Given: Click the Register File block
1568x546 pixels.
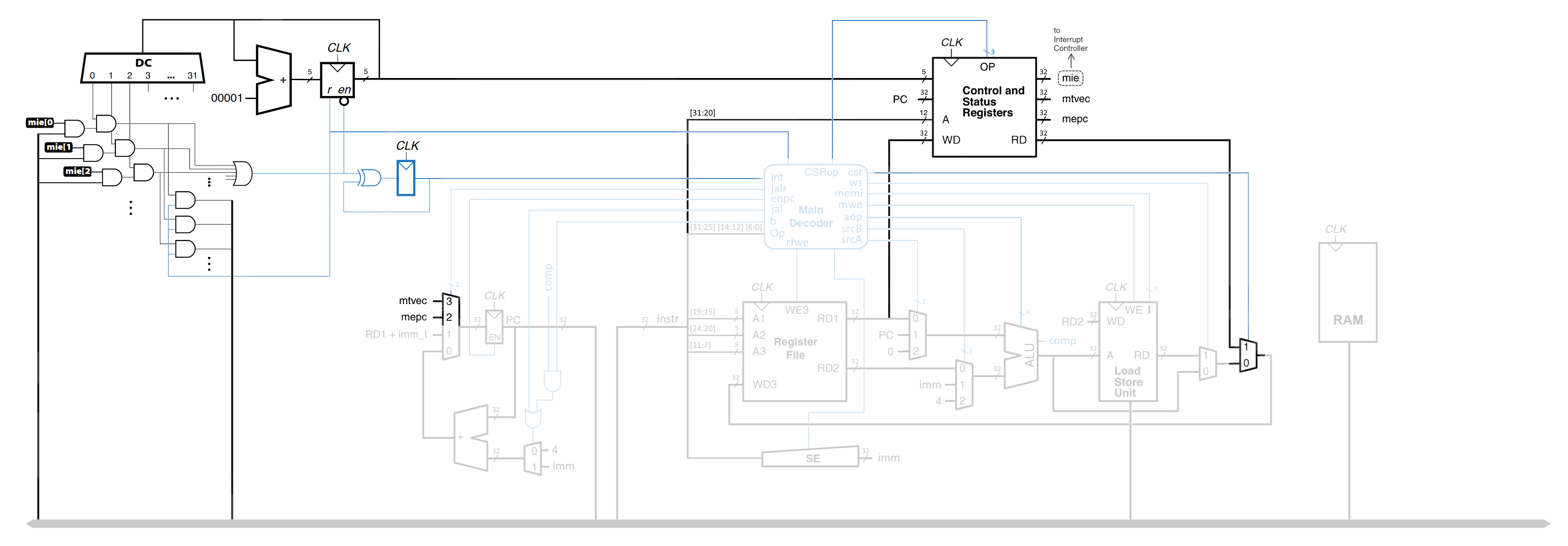Looking at the screenshot, I should (794, 351).
